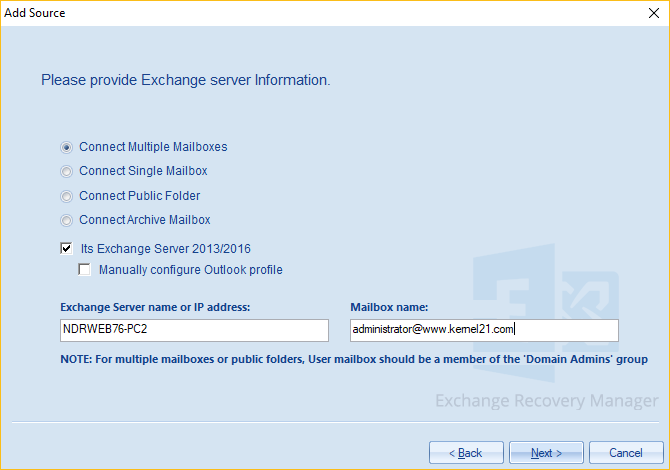Choose Connect Single Mailbox option

click(x=66, y=171)
